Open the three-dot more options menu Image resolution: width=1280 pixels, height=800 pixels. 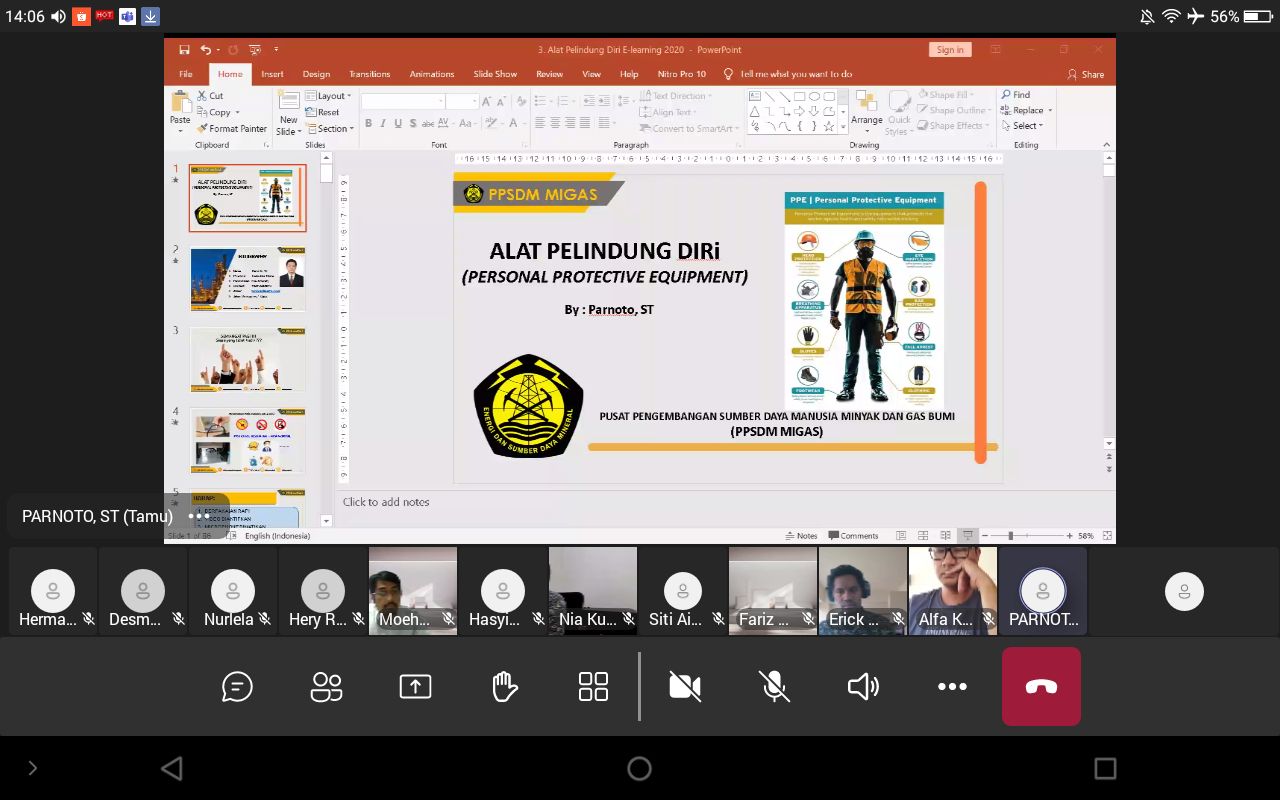[x=952, y=687]
